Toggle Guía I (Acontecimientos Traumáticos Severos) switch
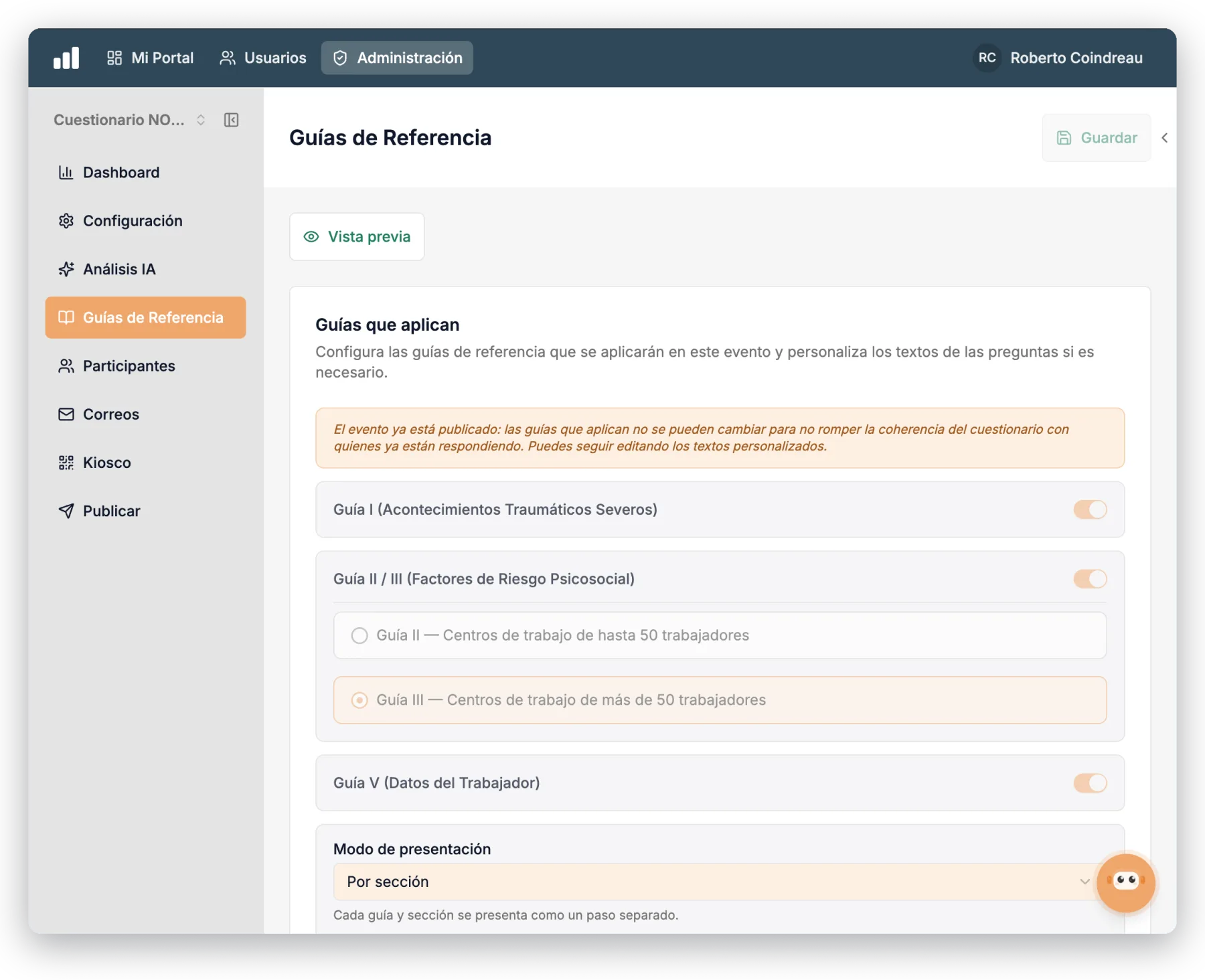Viewport: 1205px width, 980px height. pos(1090,509)
